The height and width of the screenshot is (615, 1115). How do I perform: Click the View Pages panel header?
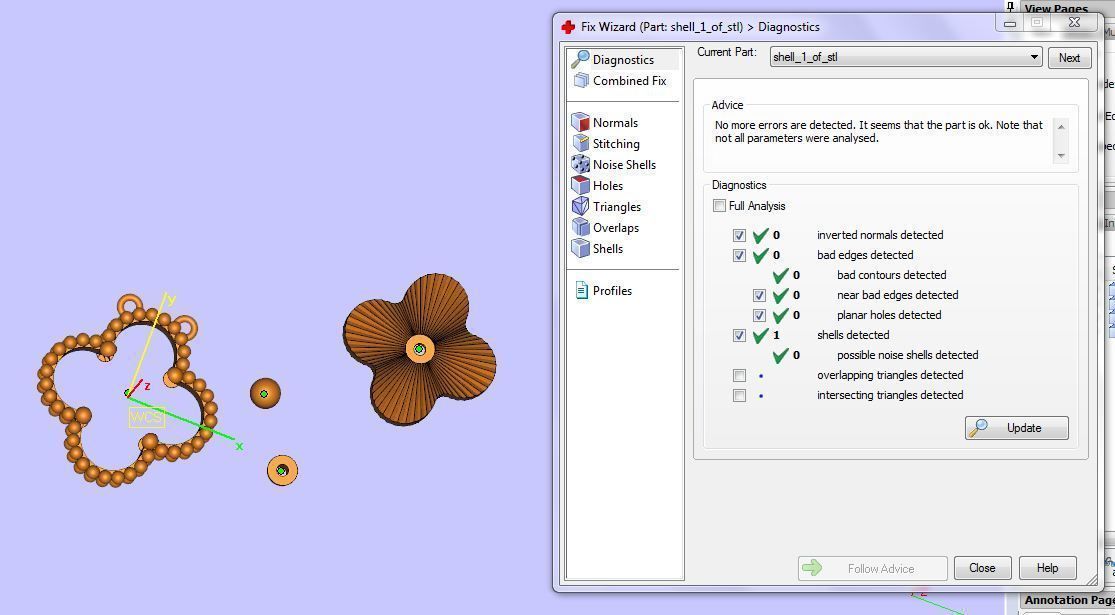[1056, 8]
